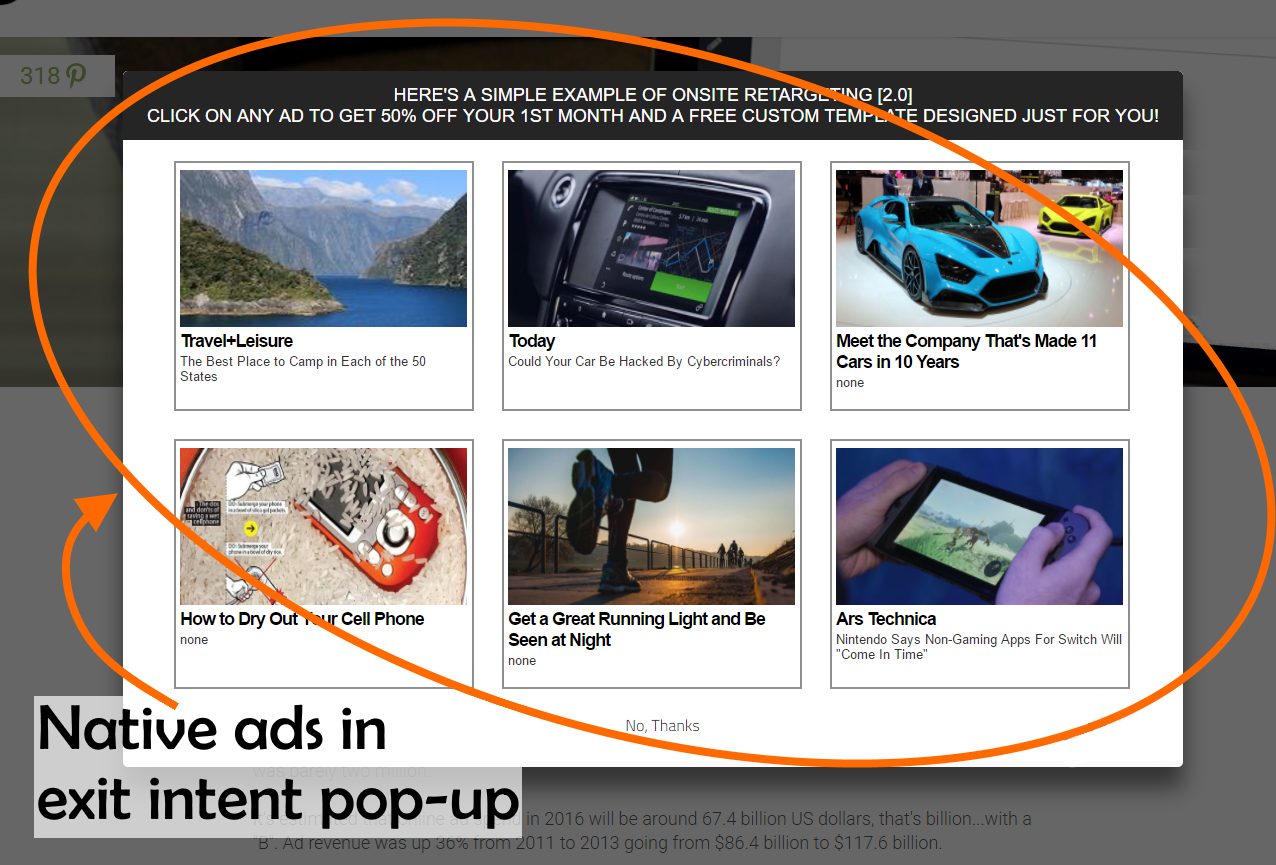Open the Nintendo non-gaming apps headline

click(x=978, y=647)
